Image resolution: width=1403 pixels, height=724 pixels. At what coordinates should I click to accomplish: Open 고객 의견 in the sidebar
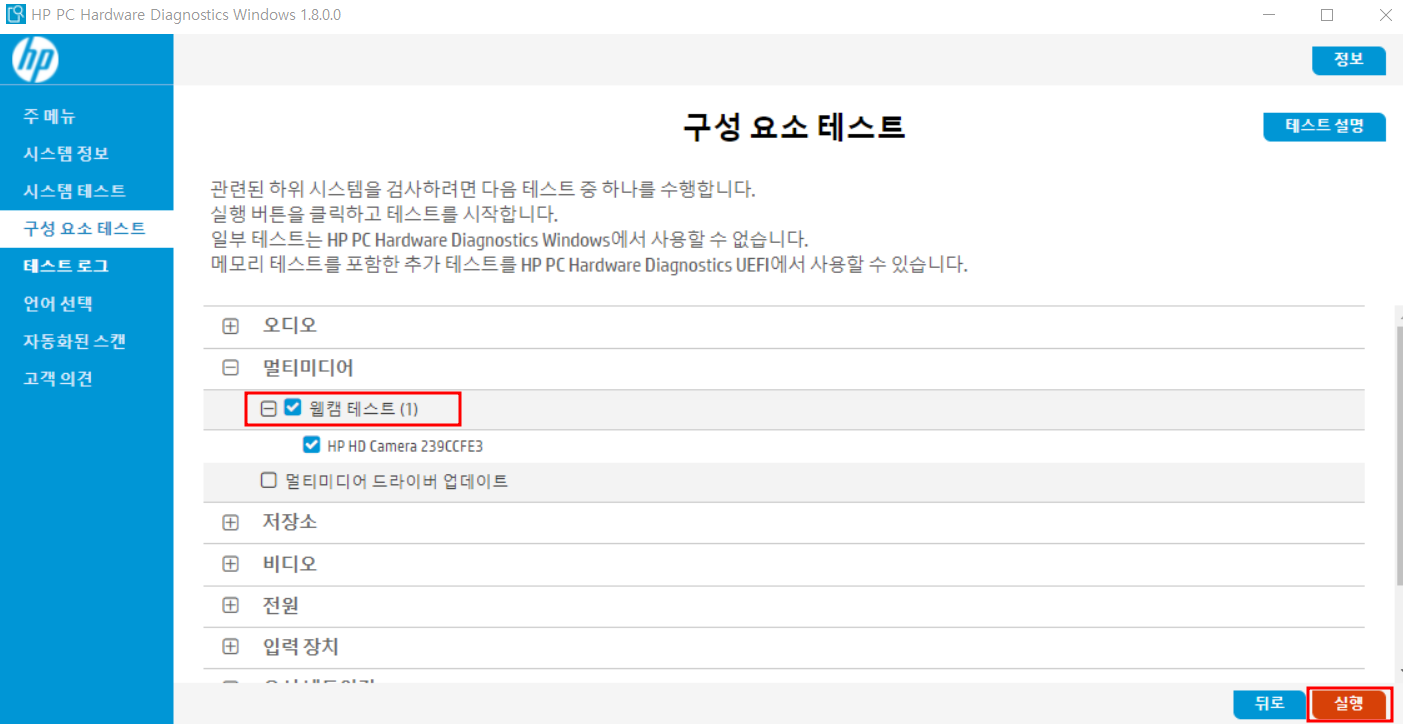pos(58,379)
